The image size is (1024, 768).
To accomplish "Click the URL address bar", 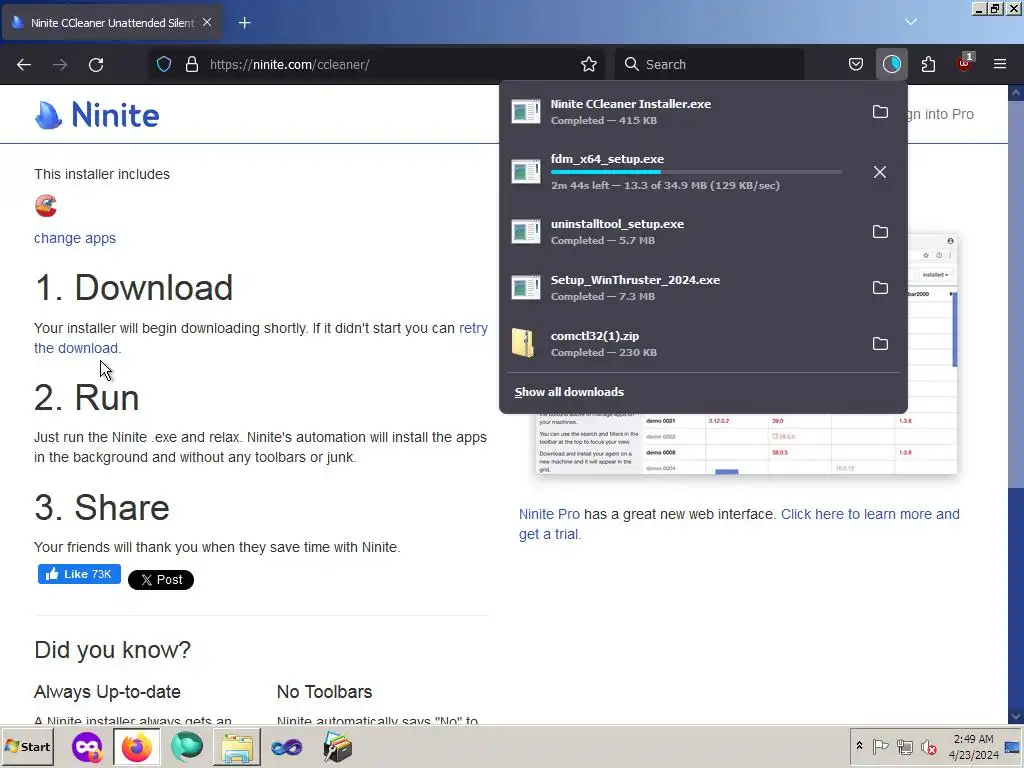I will [392, 65].
